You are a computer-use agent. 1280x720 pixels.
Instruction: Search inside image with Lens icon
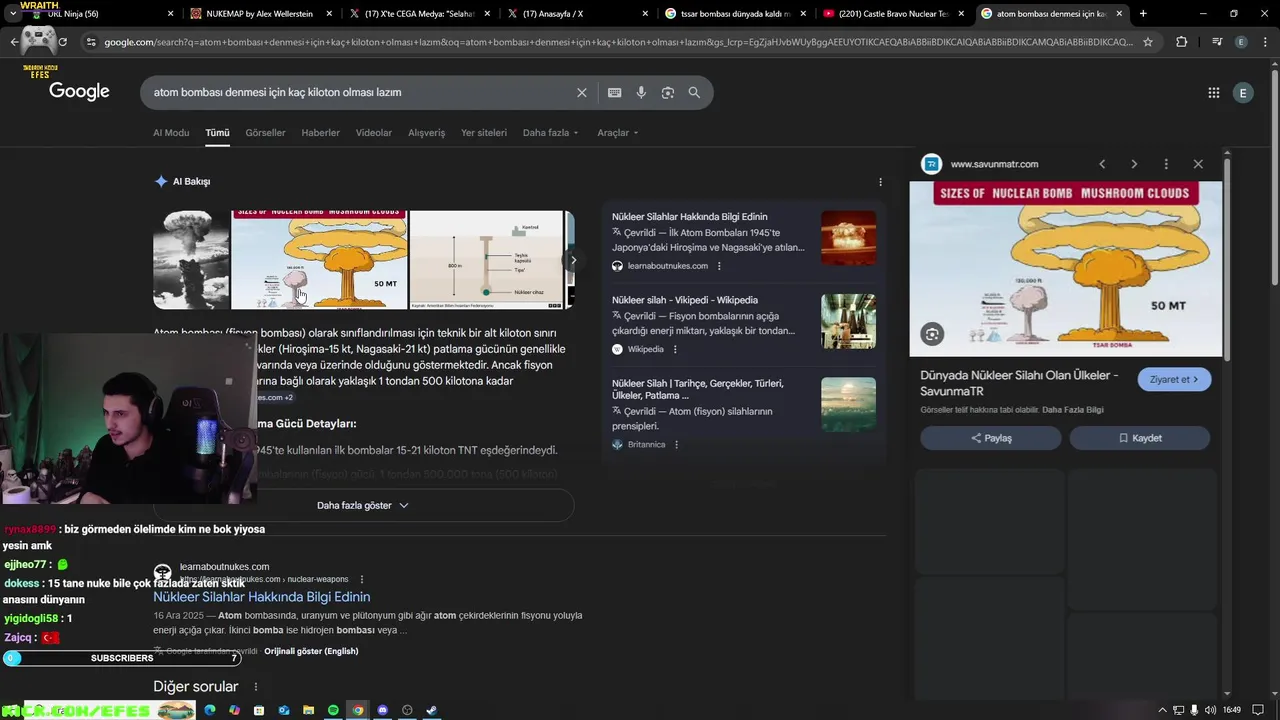pyautogui.click(x=932, y=335)
